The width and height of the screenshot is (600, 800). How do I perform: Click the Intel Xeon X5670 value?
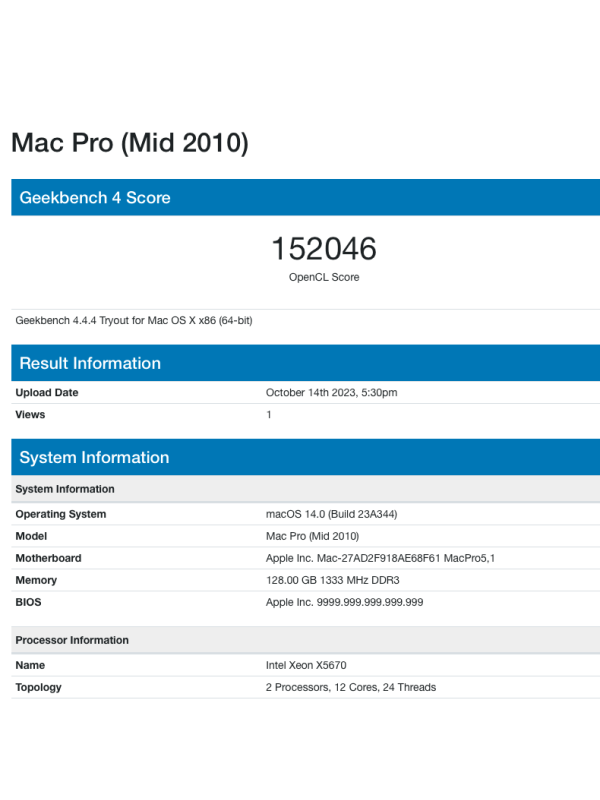(306, 665)
